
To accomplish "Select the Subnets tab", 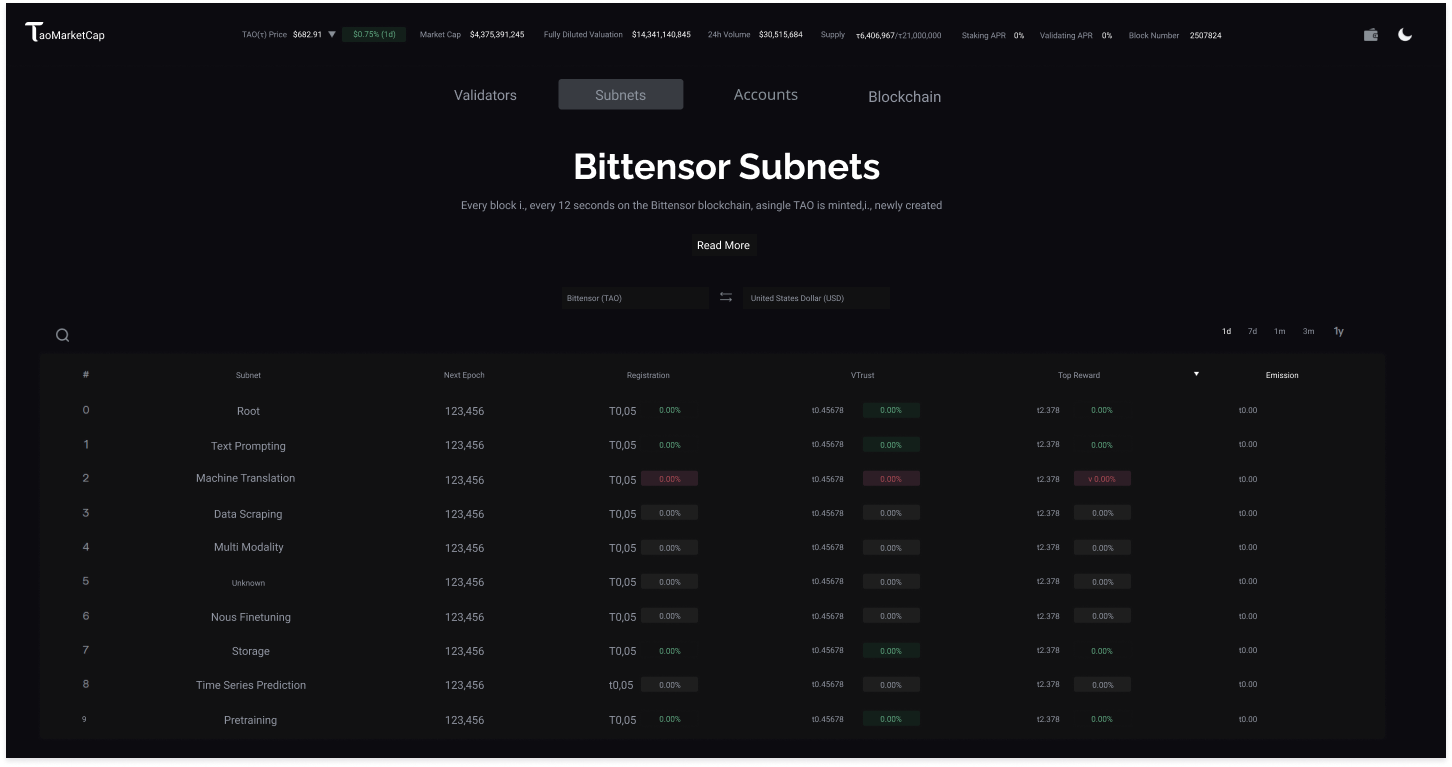I will [x=620, y=95].
